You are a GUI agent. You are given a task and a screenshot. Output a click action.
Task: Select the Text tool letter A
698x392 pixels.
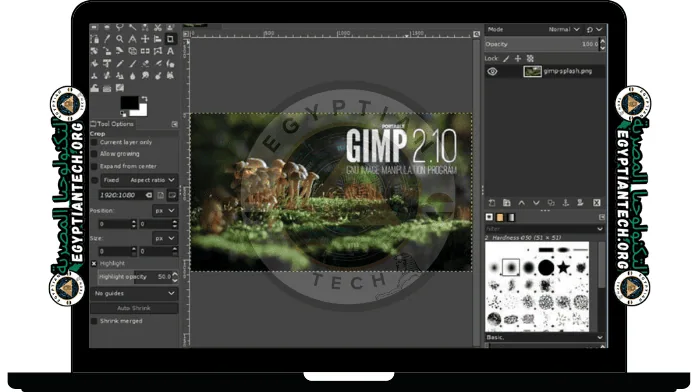170,51
